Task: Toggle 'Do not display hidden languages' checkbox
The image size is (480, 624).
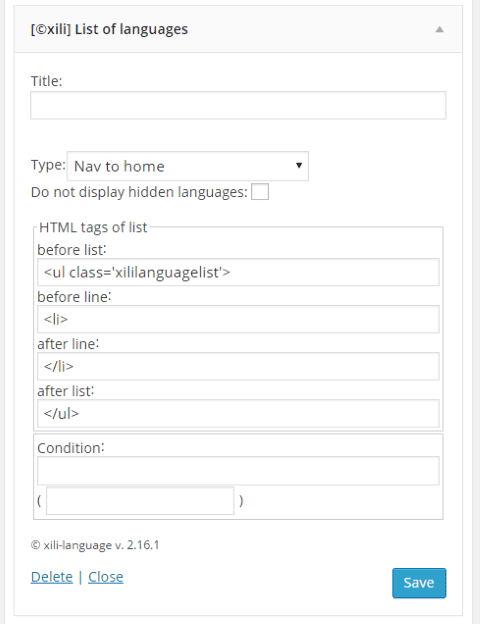Action: [x=260, y=192]
